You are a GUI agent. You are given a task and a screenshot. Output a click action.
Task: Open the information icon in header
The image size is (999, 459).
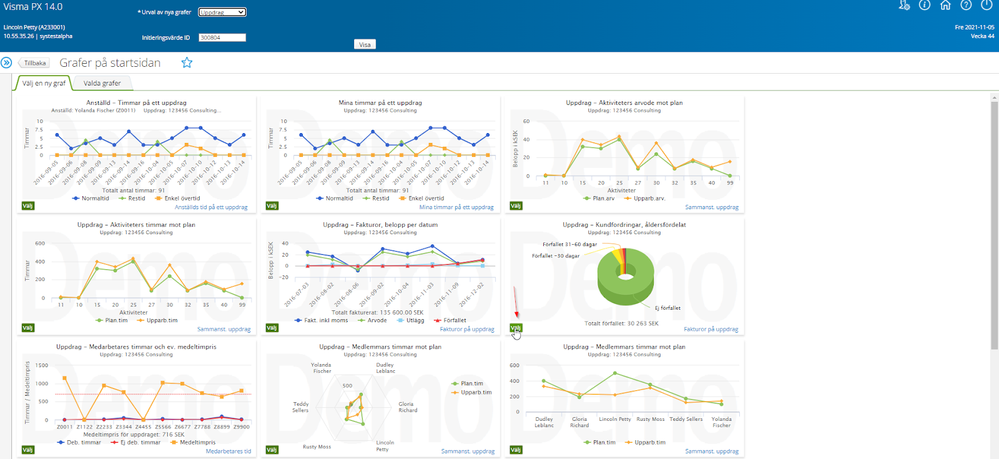(x=924, y=5)
